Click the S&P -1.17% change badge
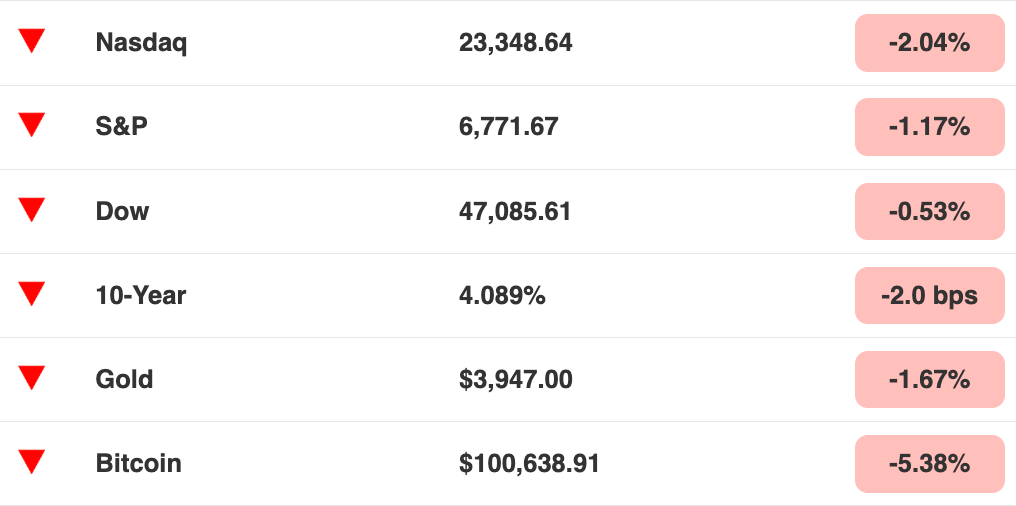The image size is (1016, 506). 929,127
